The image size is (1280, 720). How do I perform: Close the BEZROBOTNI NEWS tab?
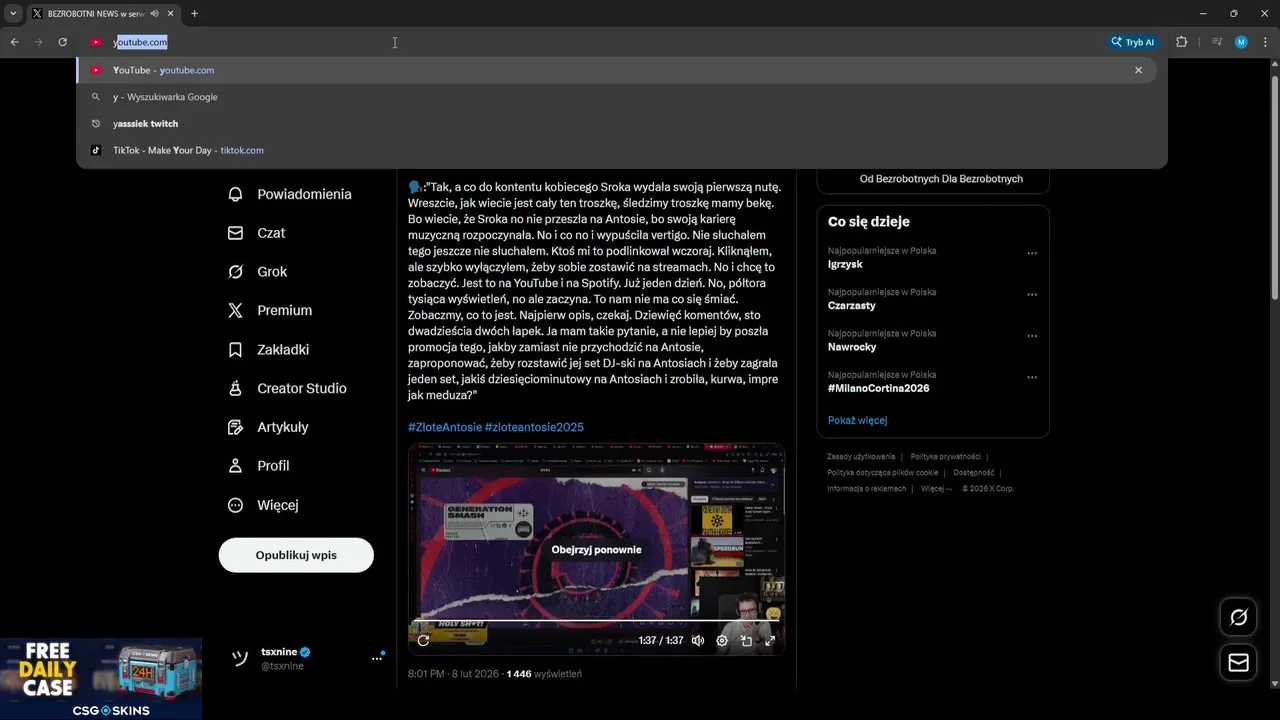tap(171, 14)
